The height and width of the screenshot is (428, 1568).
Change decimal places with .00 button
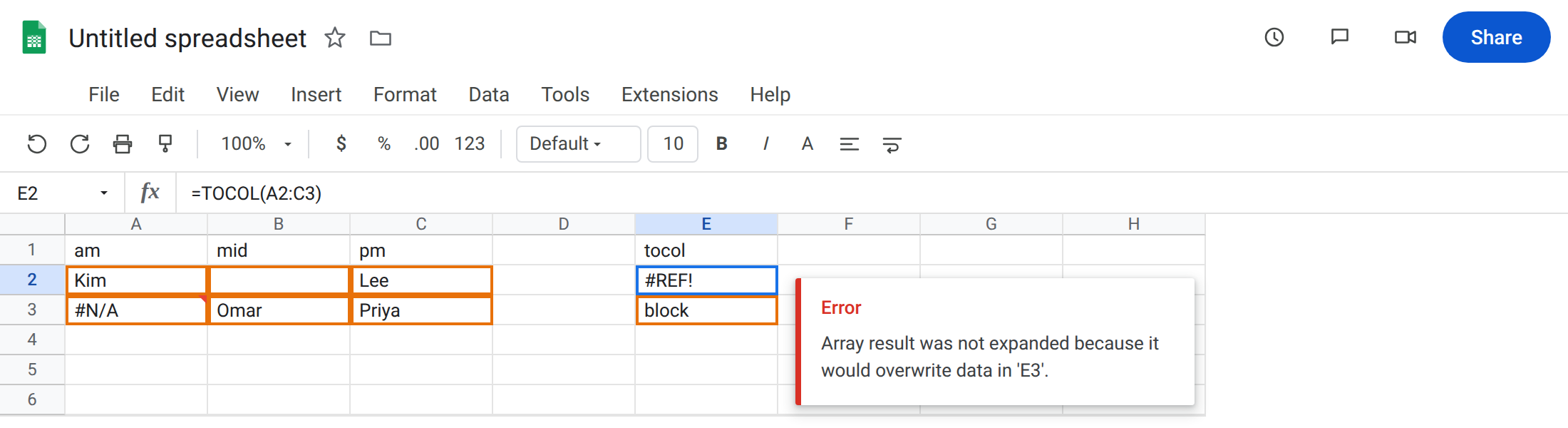(x=426, y=144)
